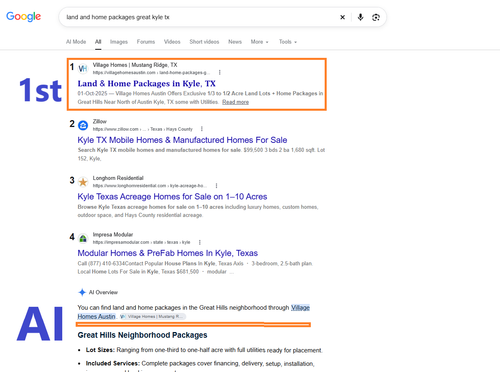
Task: Switch to AI Mode tab
Action: click(x=76, y=42)
